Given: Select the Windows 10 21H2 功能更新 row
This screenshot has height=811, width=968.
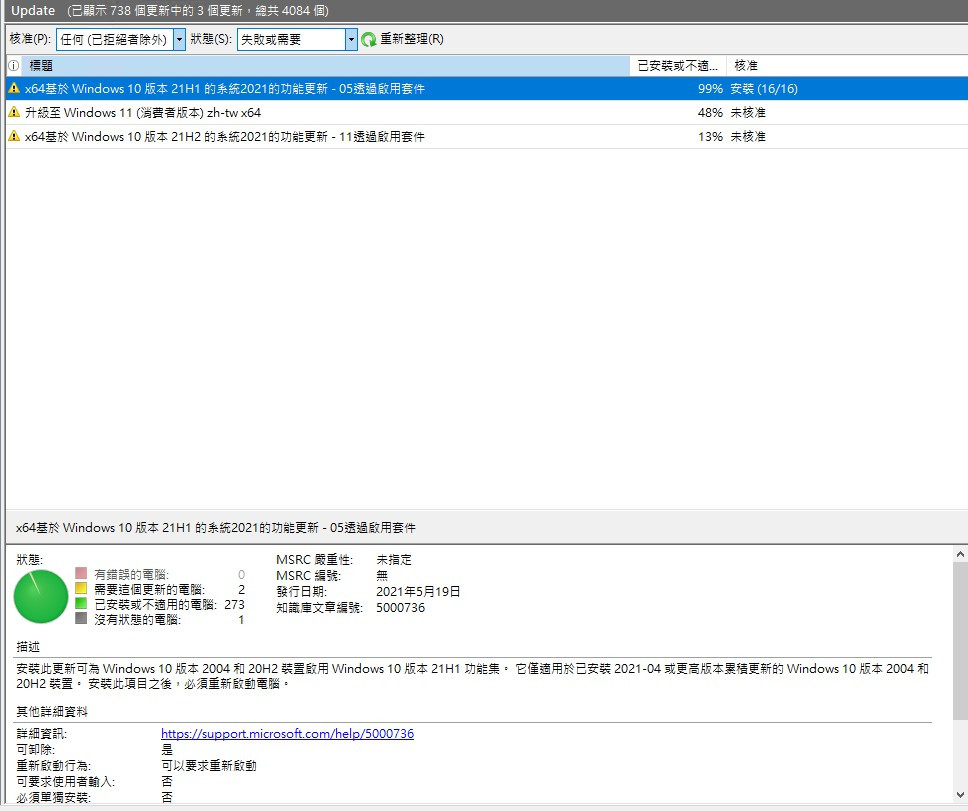Looking at the screenshot, I should click(x=486, y=136).
